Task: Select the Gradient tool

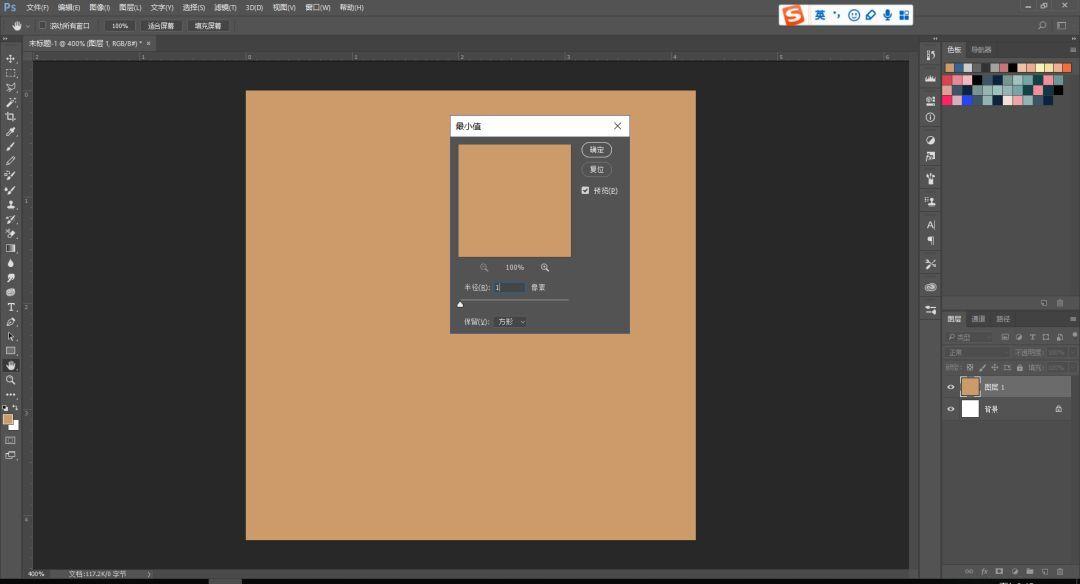Action: 10,248
